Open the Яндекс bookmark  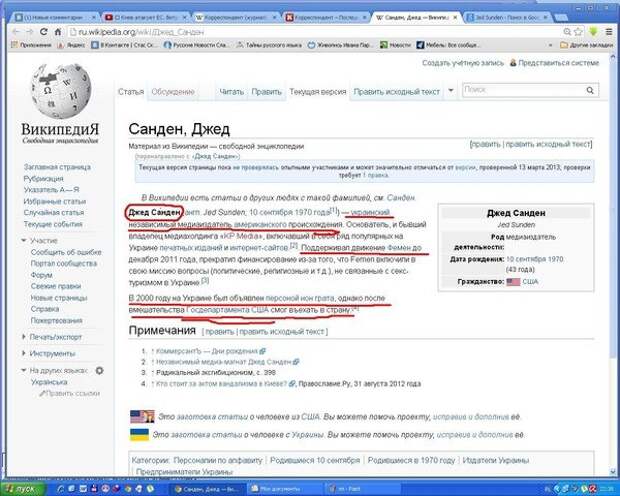pyautogui.click(x=71, y=45)
